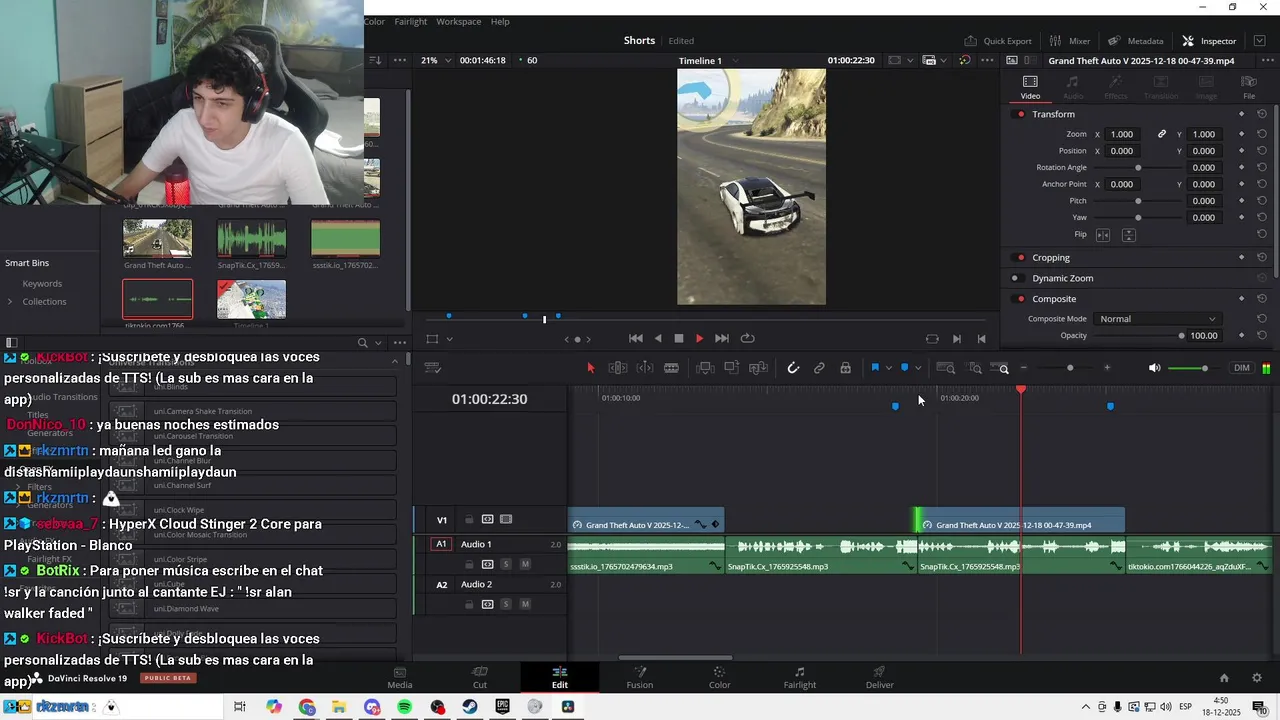
Task: Switch to the Inspector File tab
Action: 1248,87
